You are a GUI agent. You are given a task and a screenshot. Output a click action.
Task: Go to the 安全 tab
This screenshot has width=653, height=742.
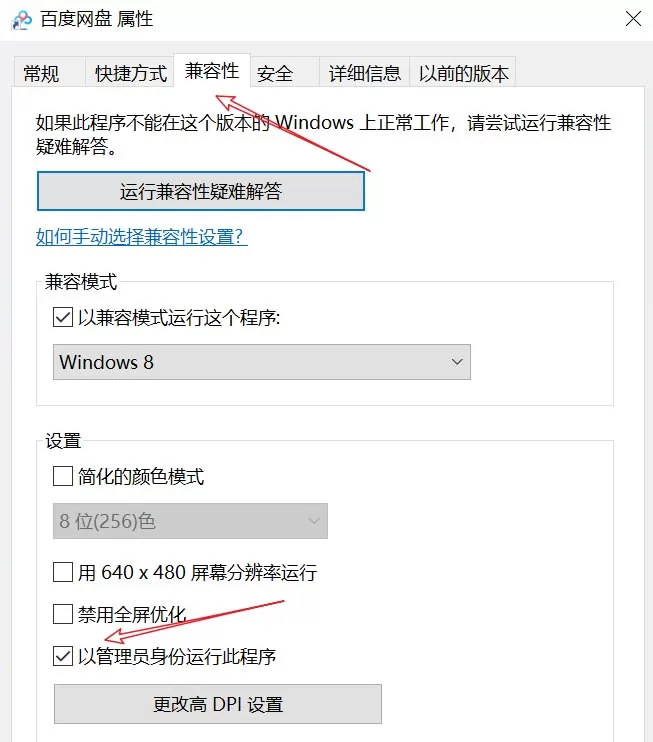[285, 72]
